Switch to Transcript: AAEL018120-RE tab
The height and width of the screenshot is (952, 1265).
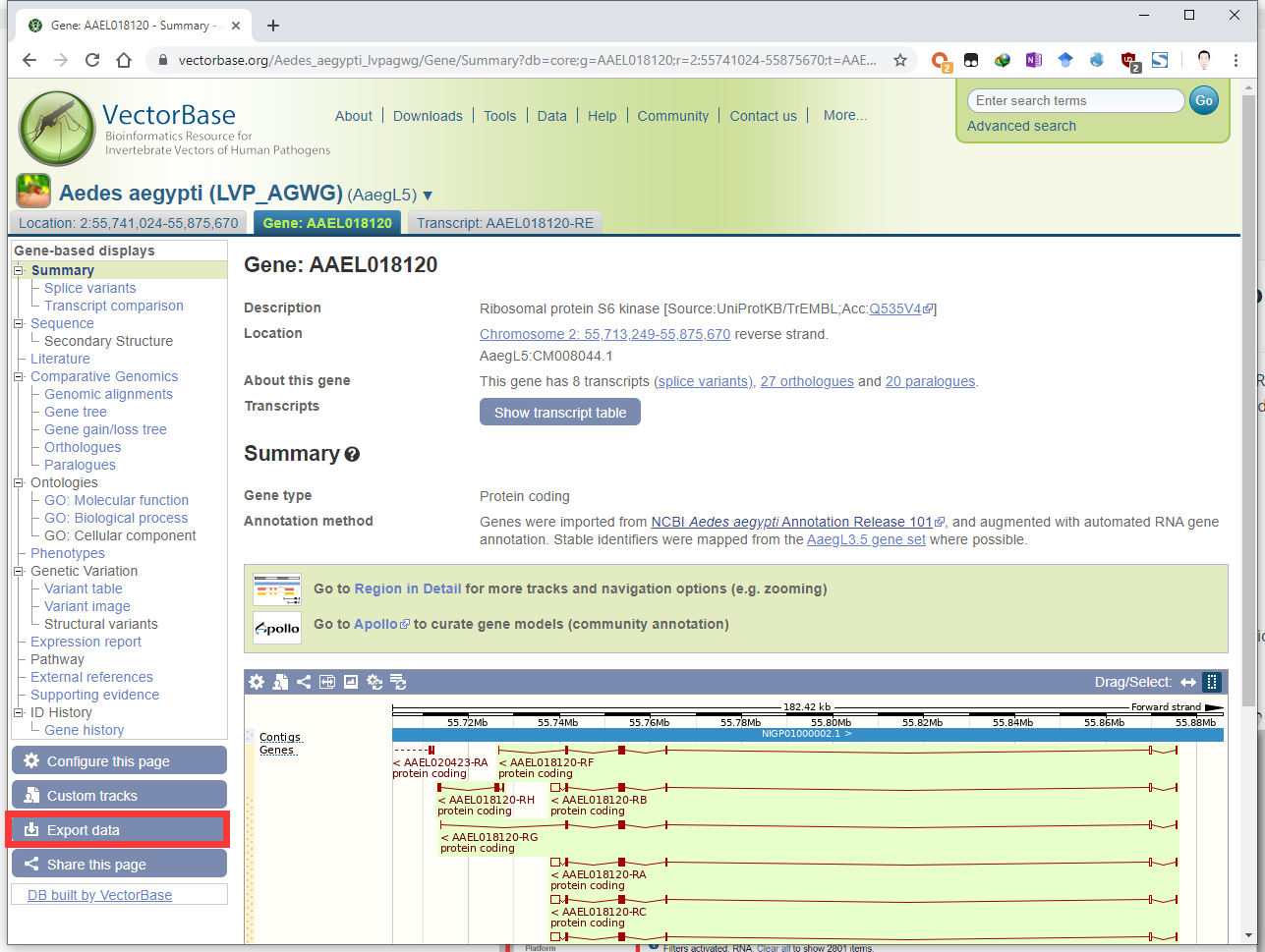point(504,223)
